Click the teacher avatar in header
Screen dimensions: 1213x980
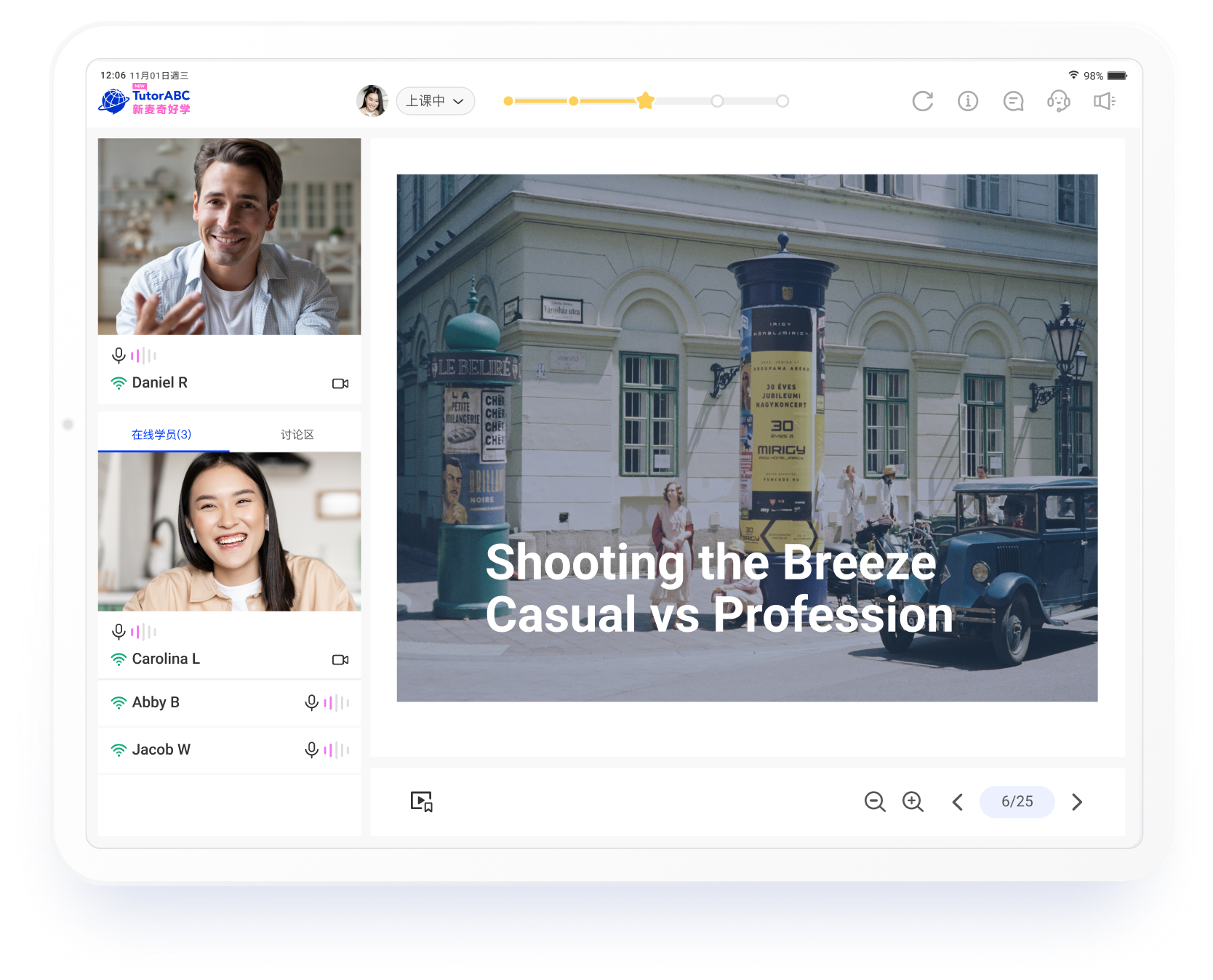[x=372, y=101]
